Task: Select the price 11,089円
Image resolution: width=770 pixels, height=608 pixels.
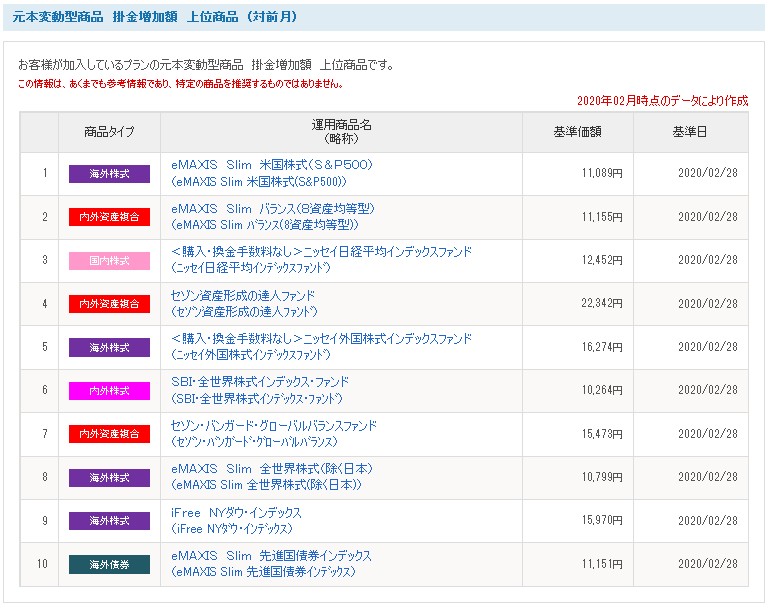Action: coord(602,173)
